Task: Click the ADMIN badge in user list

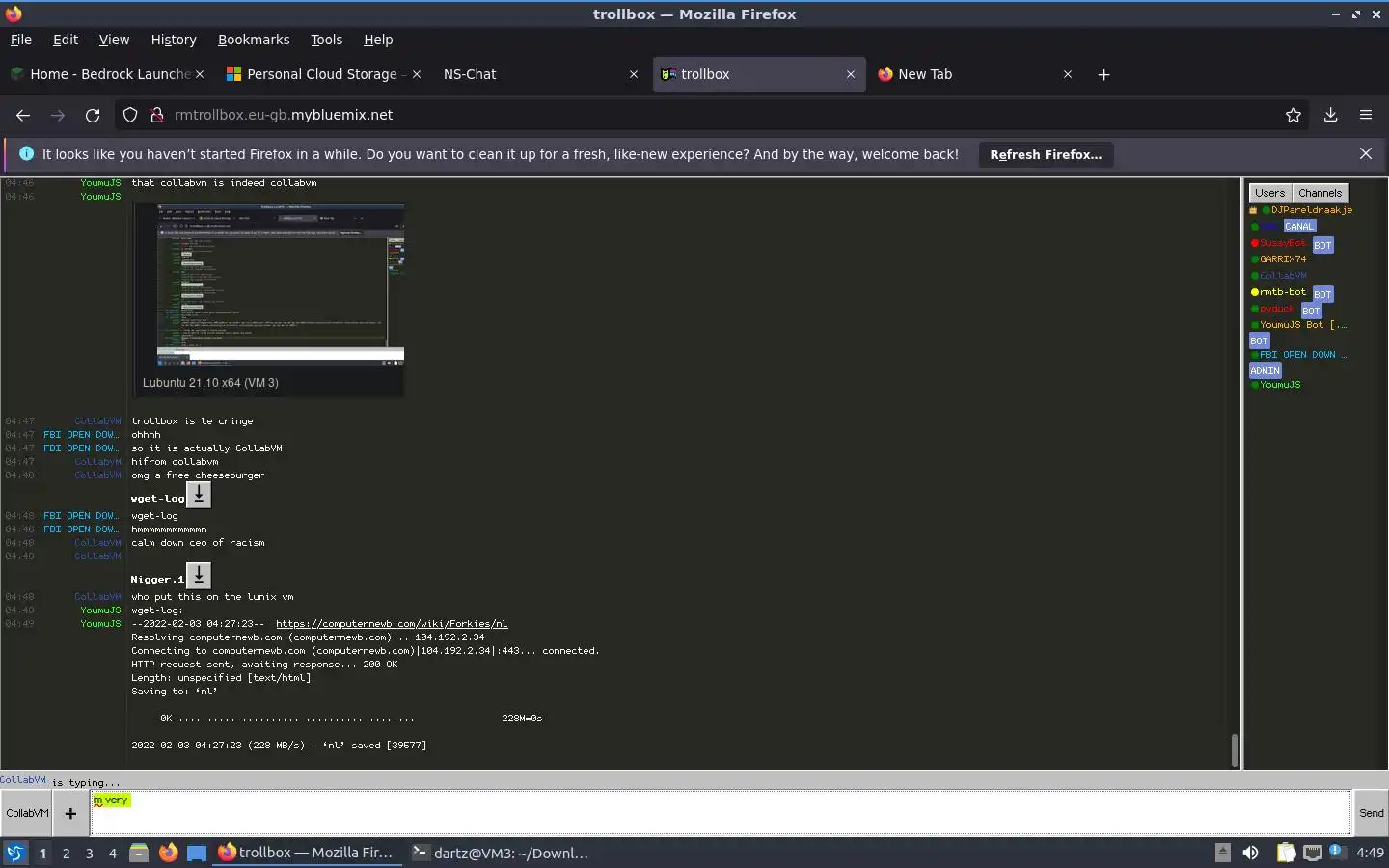Action: point(1265,371)
